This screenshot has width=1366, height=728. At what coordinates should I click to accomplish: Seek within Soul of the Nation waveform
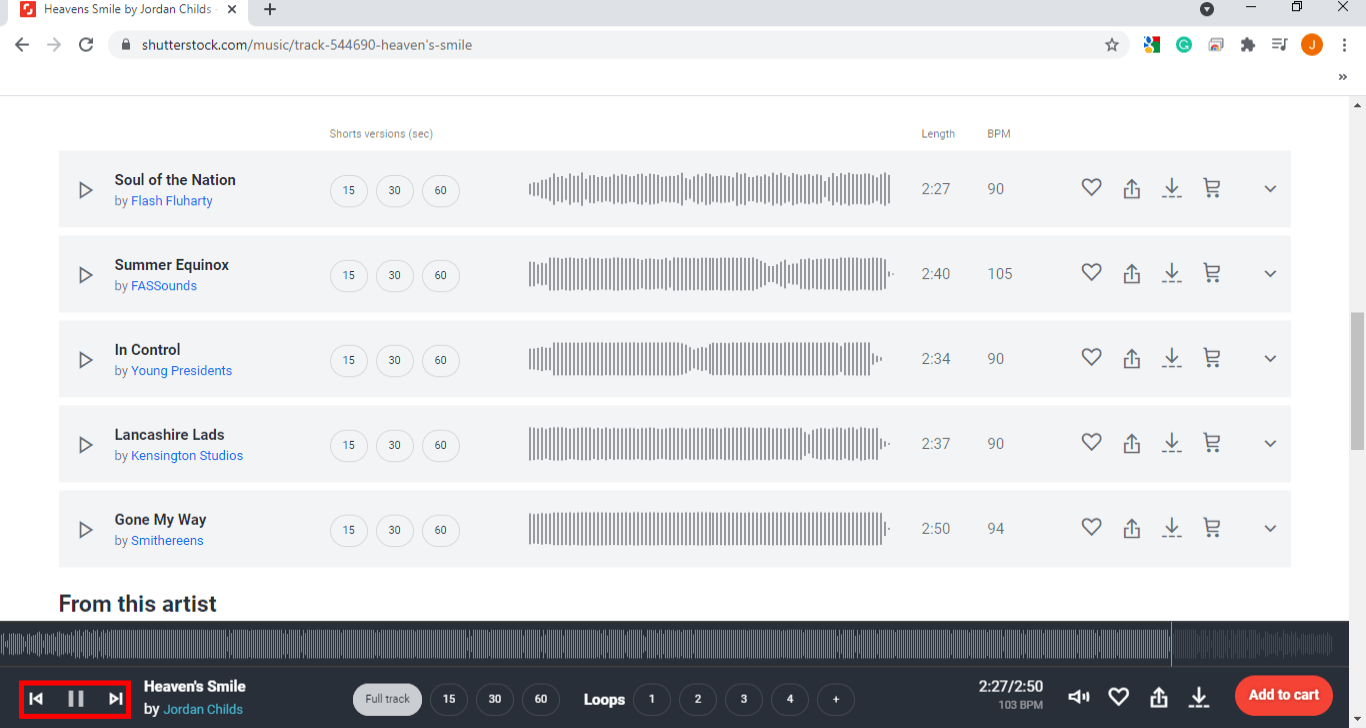pos(710,189)
